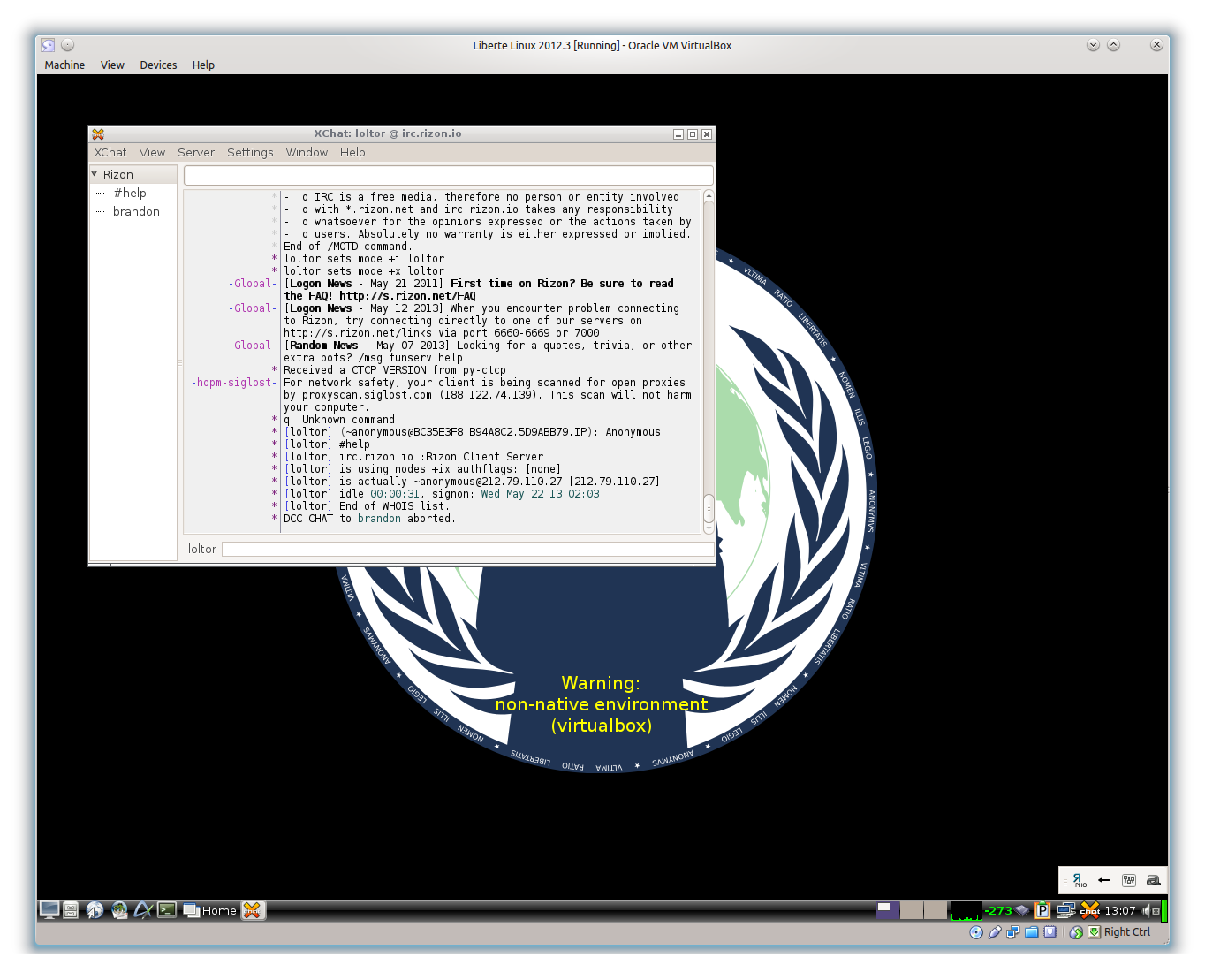Viewport: 1205px width, 980px height.
Task: Click the -273 temperature indicator
Action: point(998,911)
